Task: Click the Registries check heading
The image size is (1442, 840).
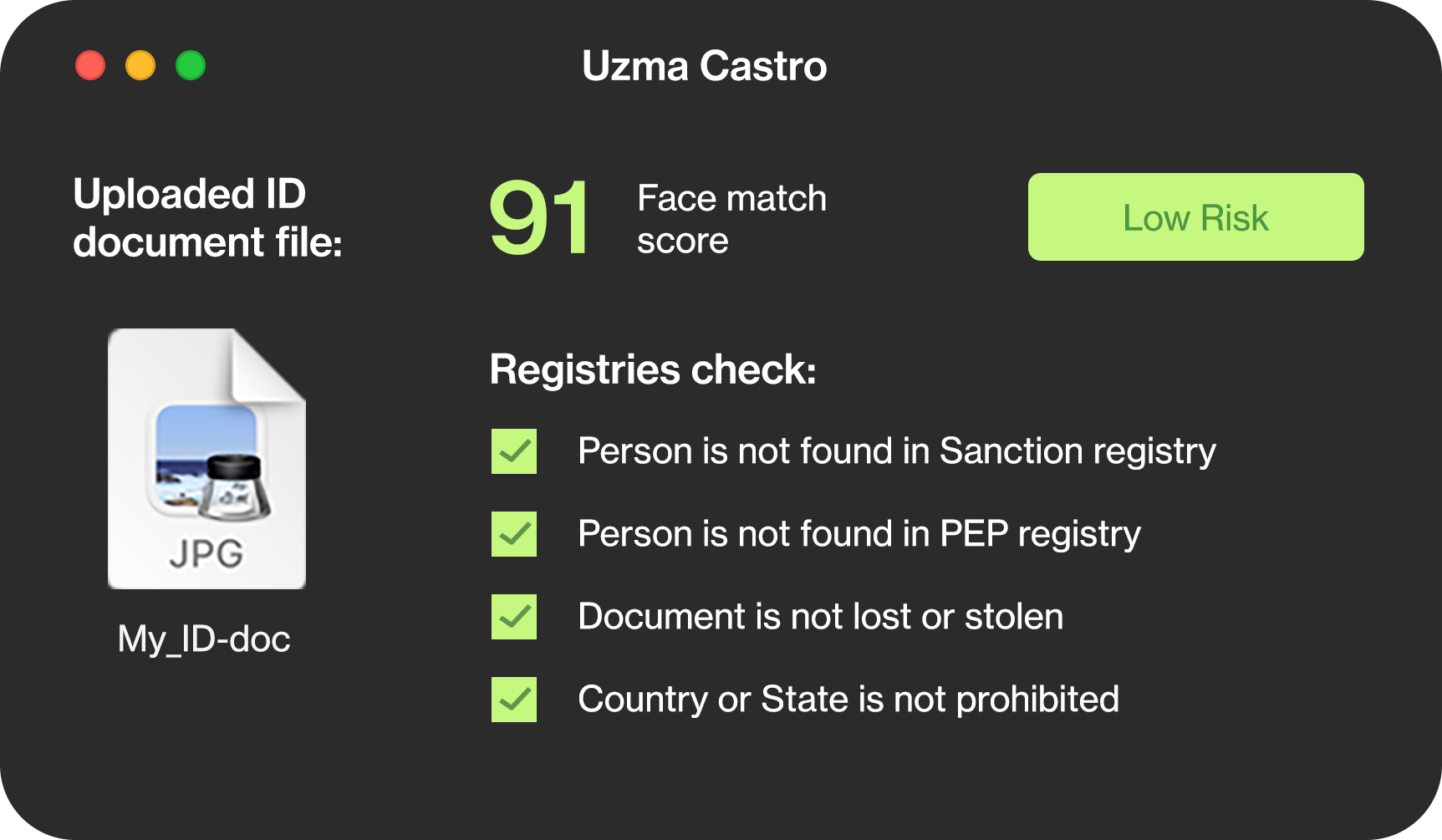Action: pos(653,369)
